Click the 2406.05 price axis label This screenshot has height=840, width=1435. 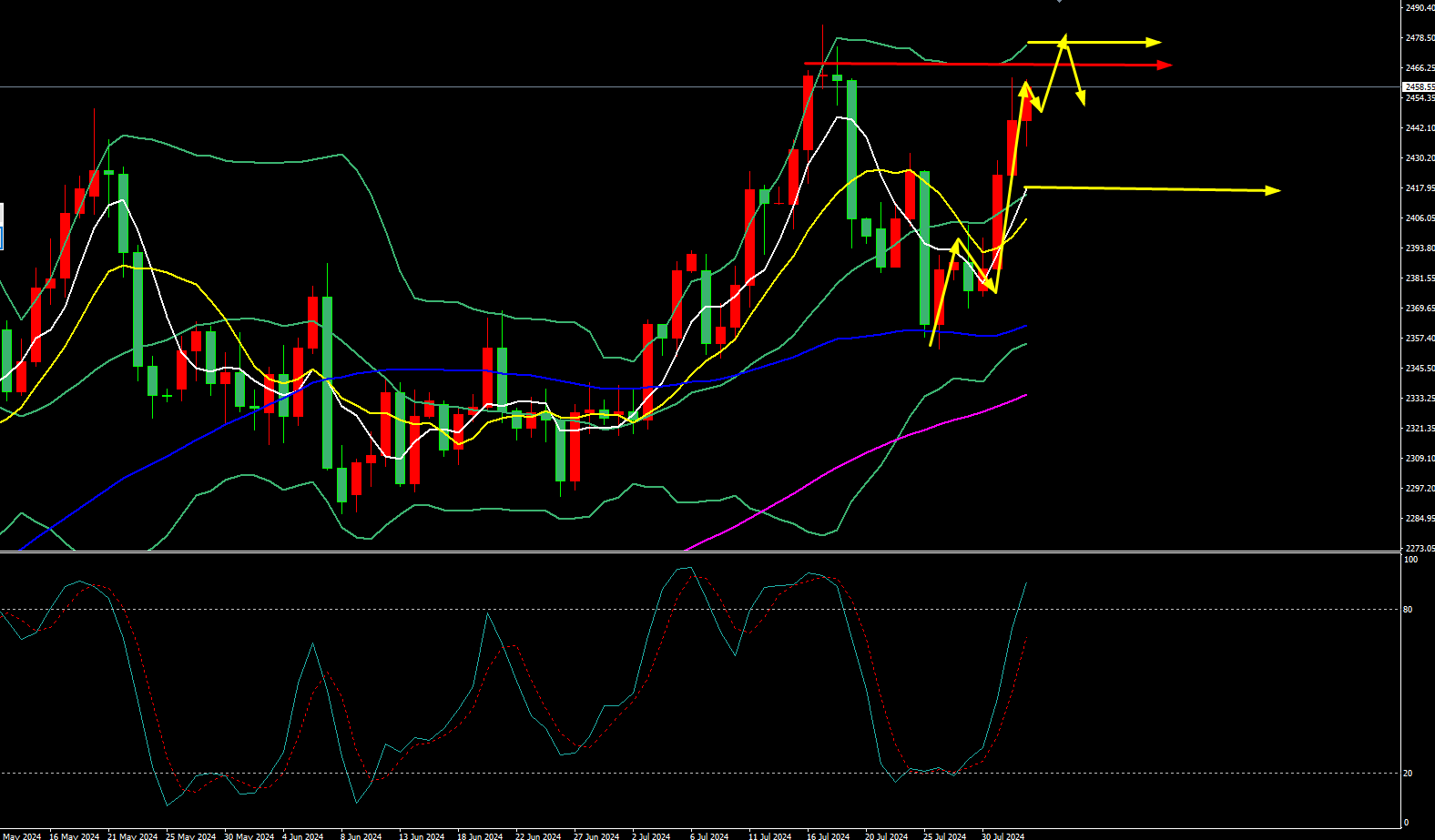[1420, 218]
